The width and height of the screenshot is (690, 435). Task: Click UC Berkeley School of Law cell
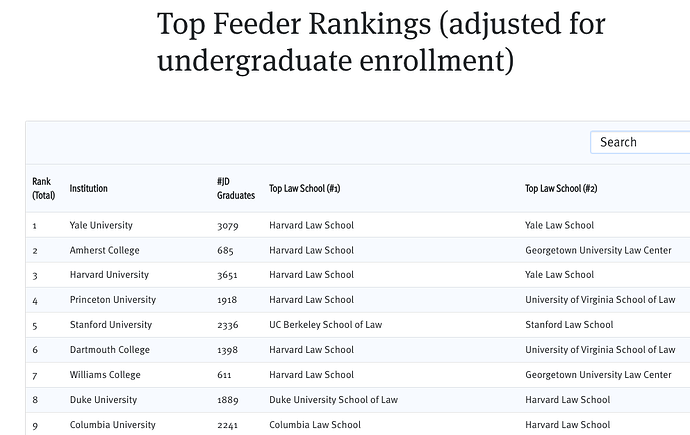(x=326, y=325)
